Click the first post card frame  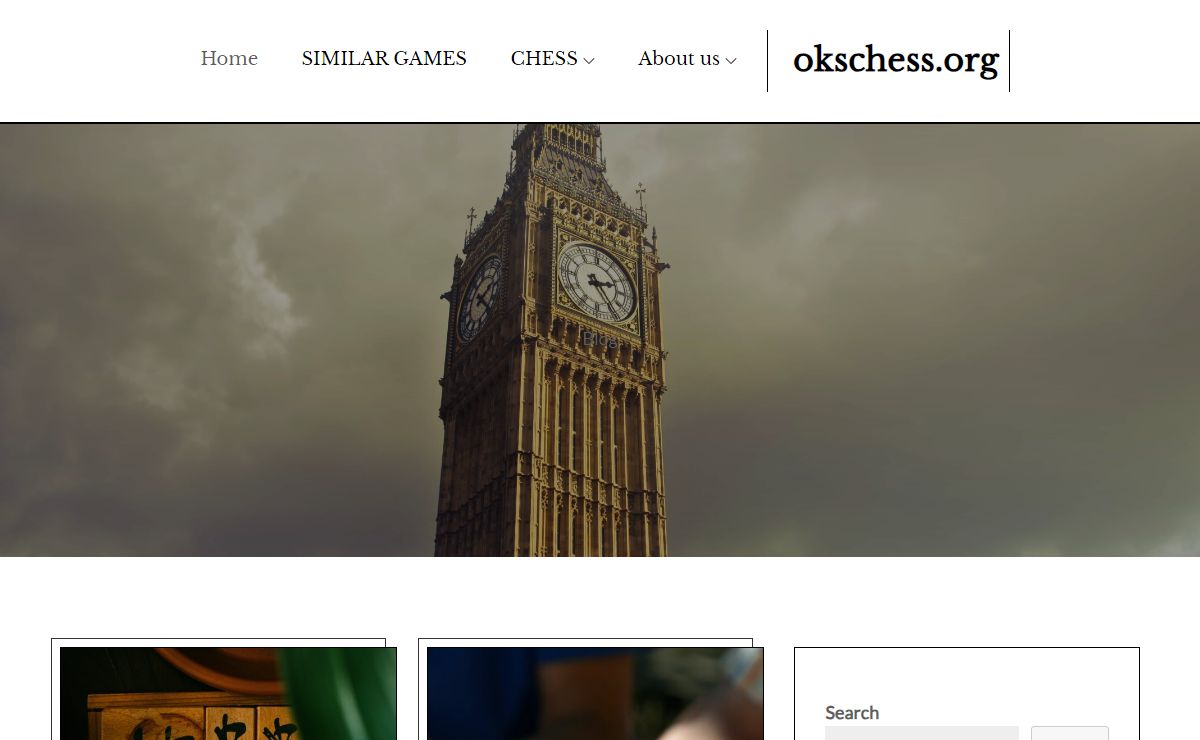coord(218,689)
